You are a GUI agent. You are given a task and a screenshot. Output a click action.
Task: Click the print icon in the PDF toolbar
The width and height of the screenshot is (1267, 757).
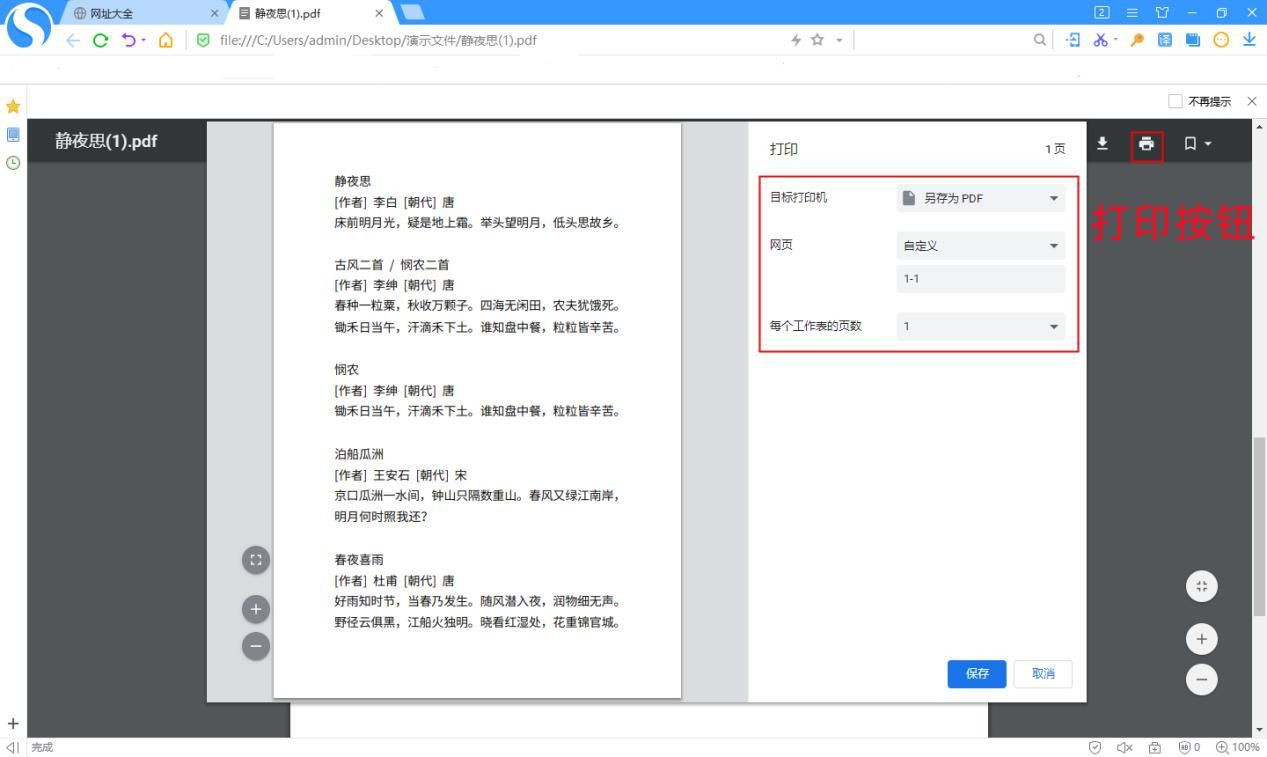(x=1146, y=144)
